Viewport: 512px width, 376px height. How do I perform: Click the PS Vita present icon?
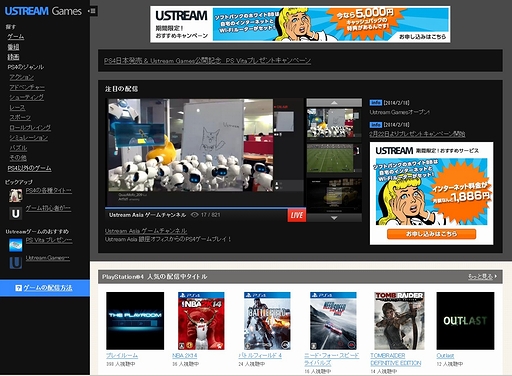[15, 245]
